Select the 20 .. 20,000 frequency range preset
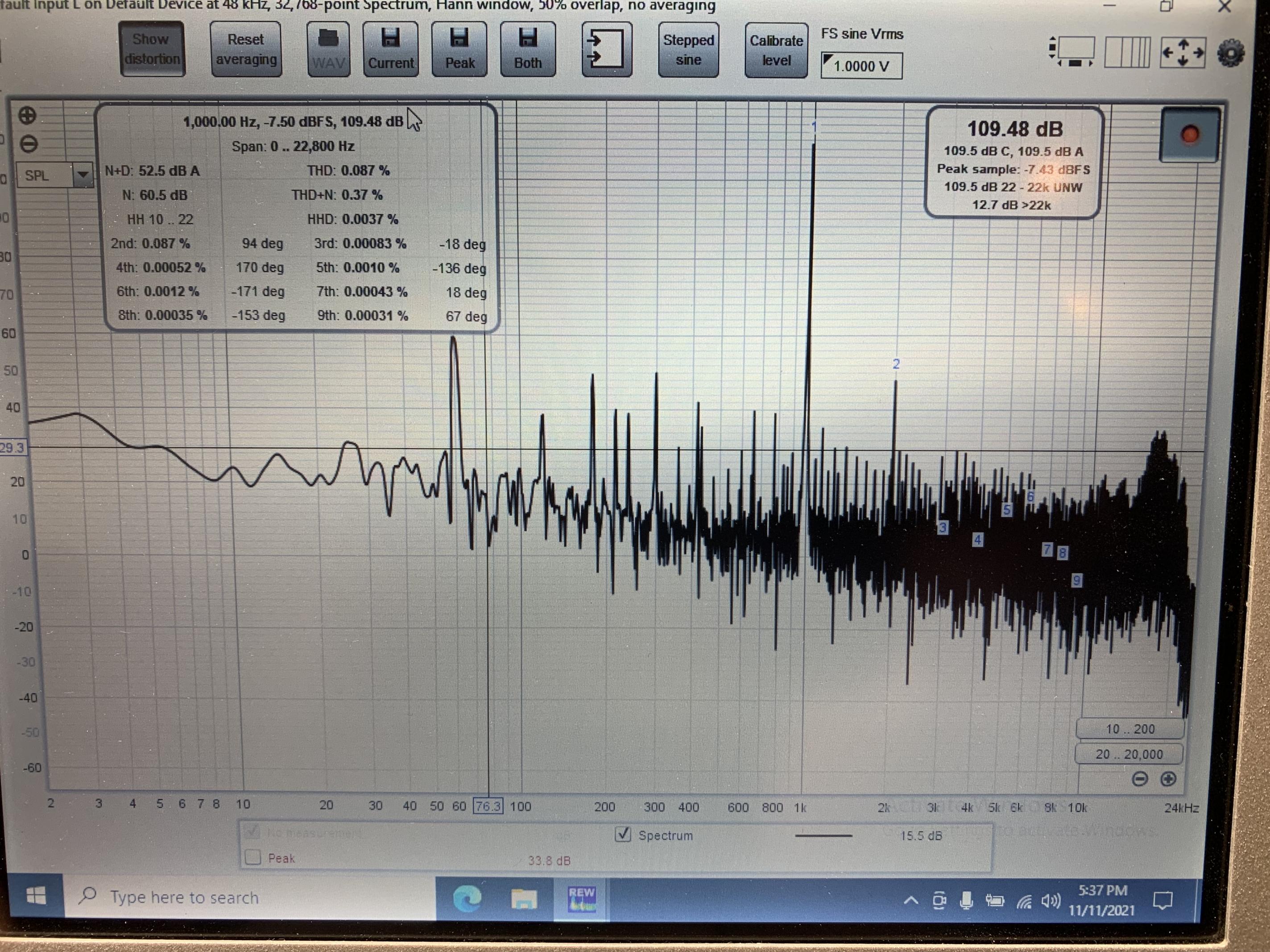This screenshot has height=952, width=1270. pyautogui.click(x=1129, y=754)
